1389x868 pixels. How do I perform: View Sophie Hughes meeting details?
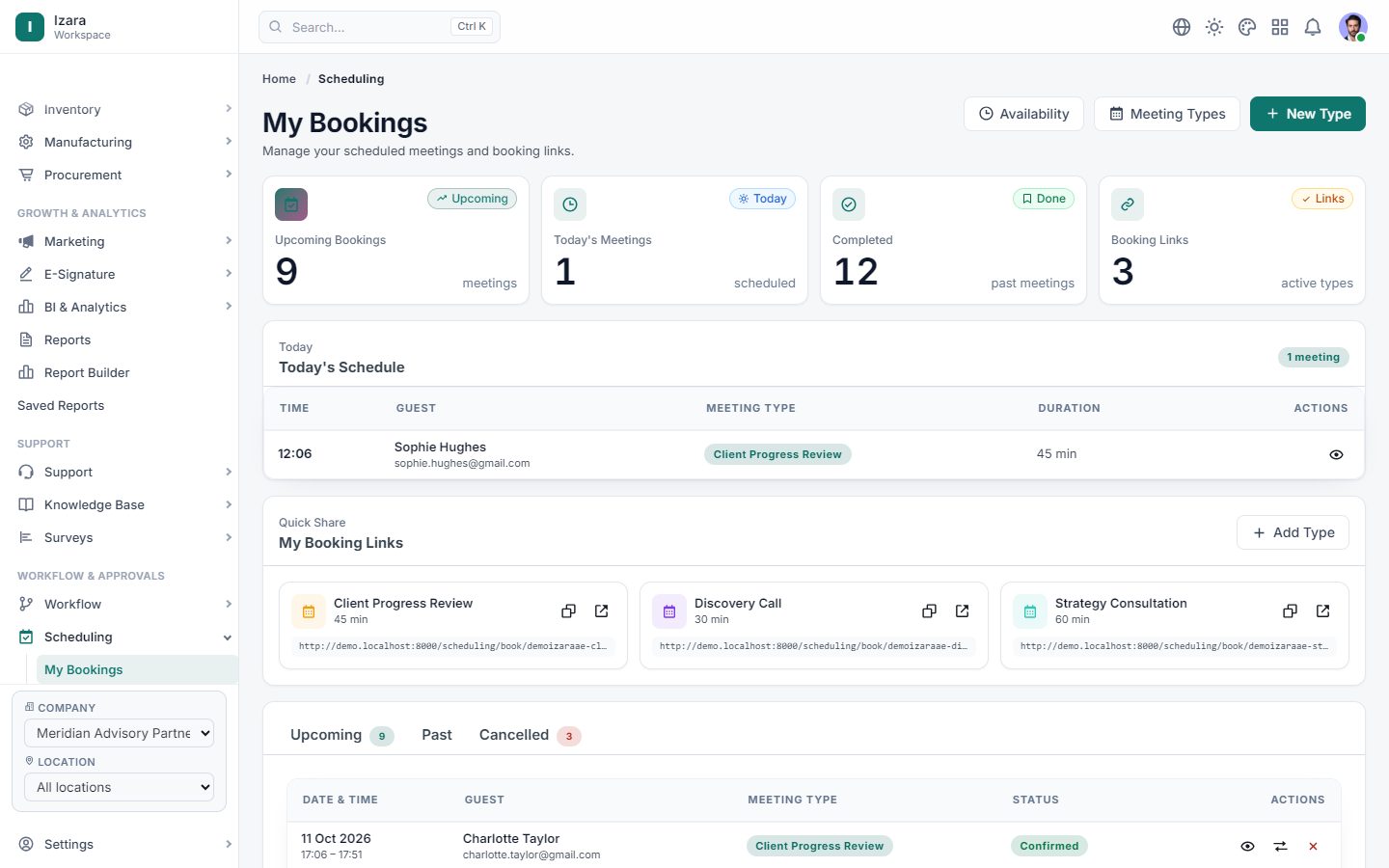(1336, 454)
